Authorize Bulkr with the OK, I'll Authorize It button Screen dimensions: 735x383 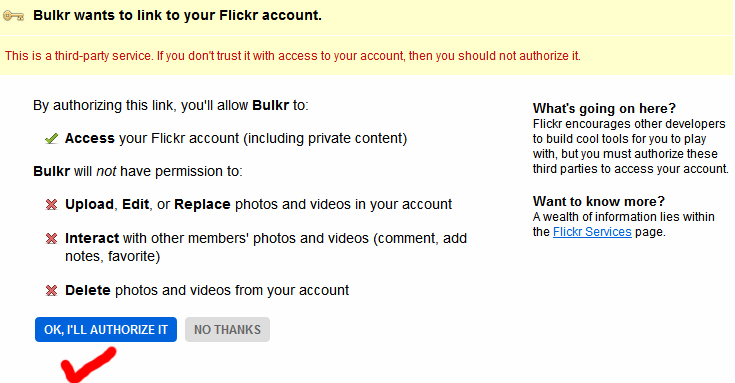pos(106,330)
